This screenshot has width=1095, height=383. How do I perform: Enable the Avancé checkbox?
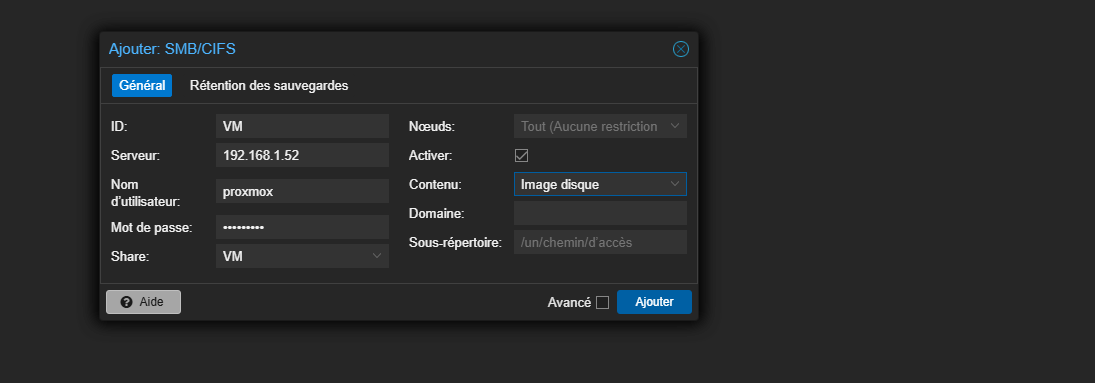[602, 303]
